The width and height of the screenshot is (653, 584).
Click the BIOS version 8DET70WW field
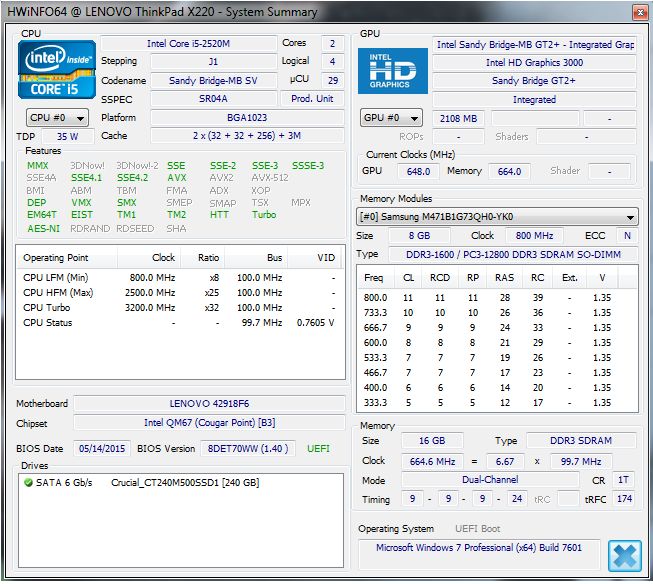coord(248,449)
